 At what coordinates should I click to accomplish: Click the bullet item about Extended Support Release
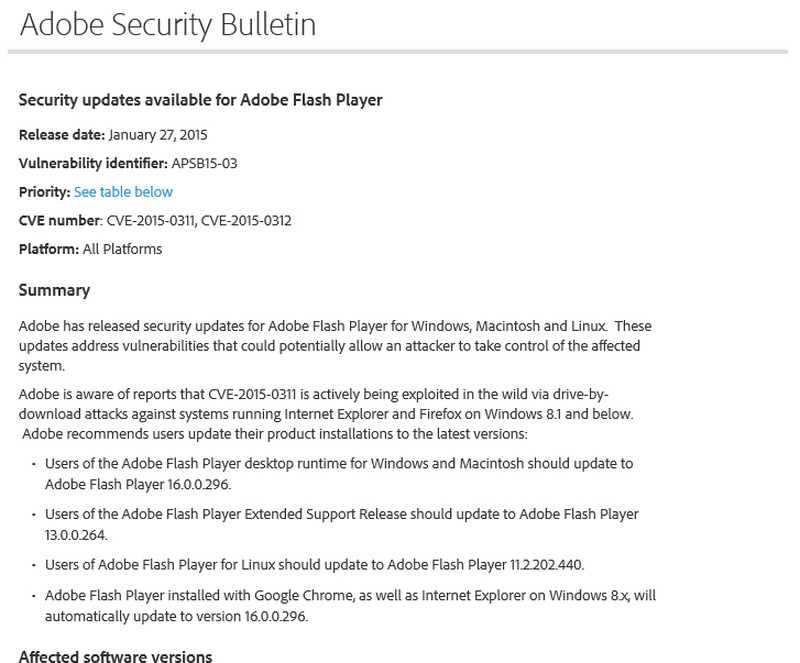point(341,524)
